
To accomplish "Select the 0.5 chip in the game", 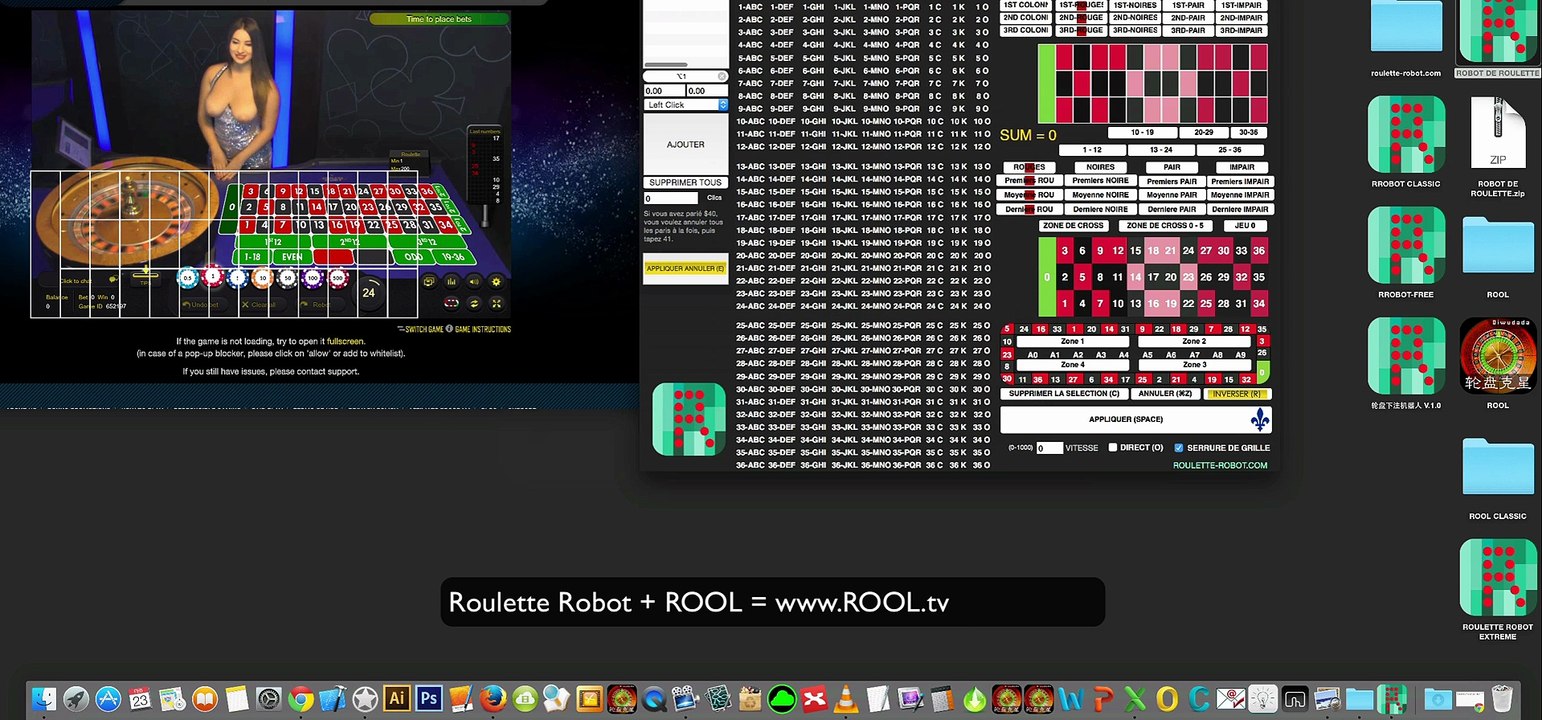I will pos(188,278).
